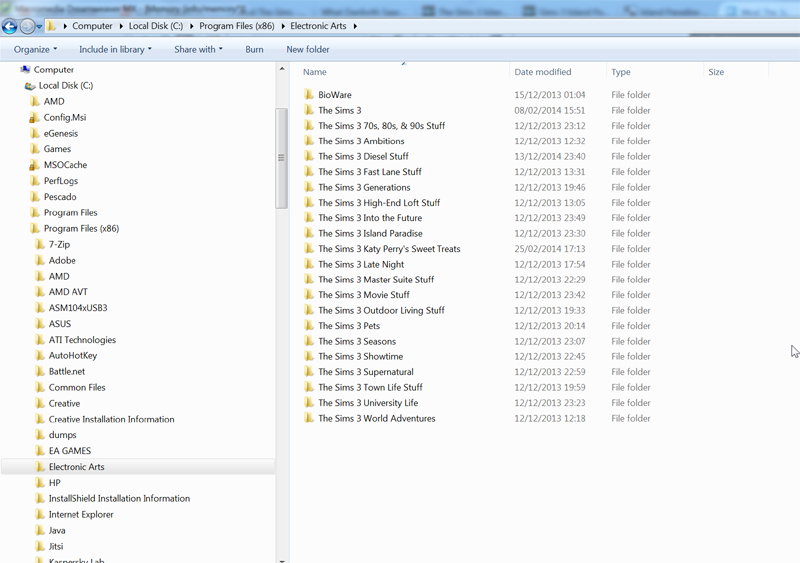Select The Sims 3 University Life name
Image resolution: width=800 pixels, height=563 pixels.
click(368, 403)
